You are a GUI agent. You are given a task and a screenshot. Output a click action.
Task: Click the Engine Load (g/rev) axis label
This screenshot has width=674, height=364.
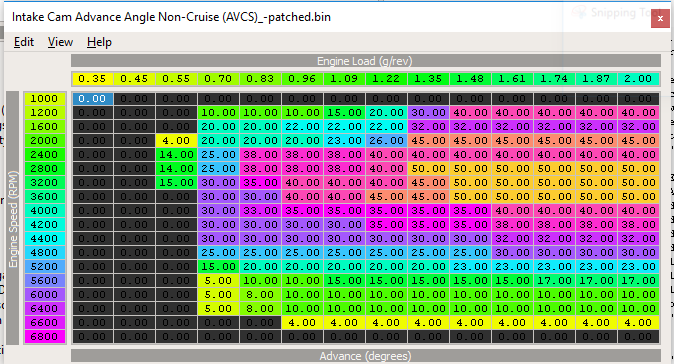tap(365, 61)
